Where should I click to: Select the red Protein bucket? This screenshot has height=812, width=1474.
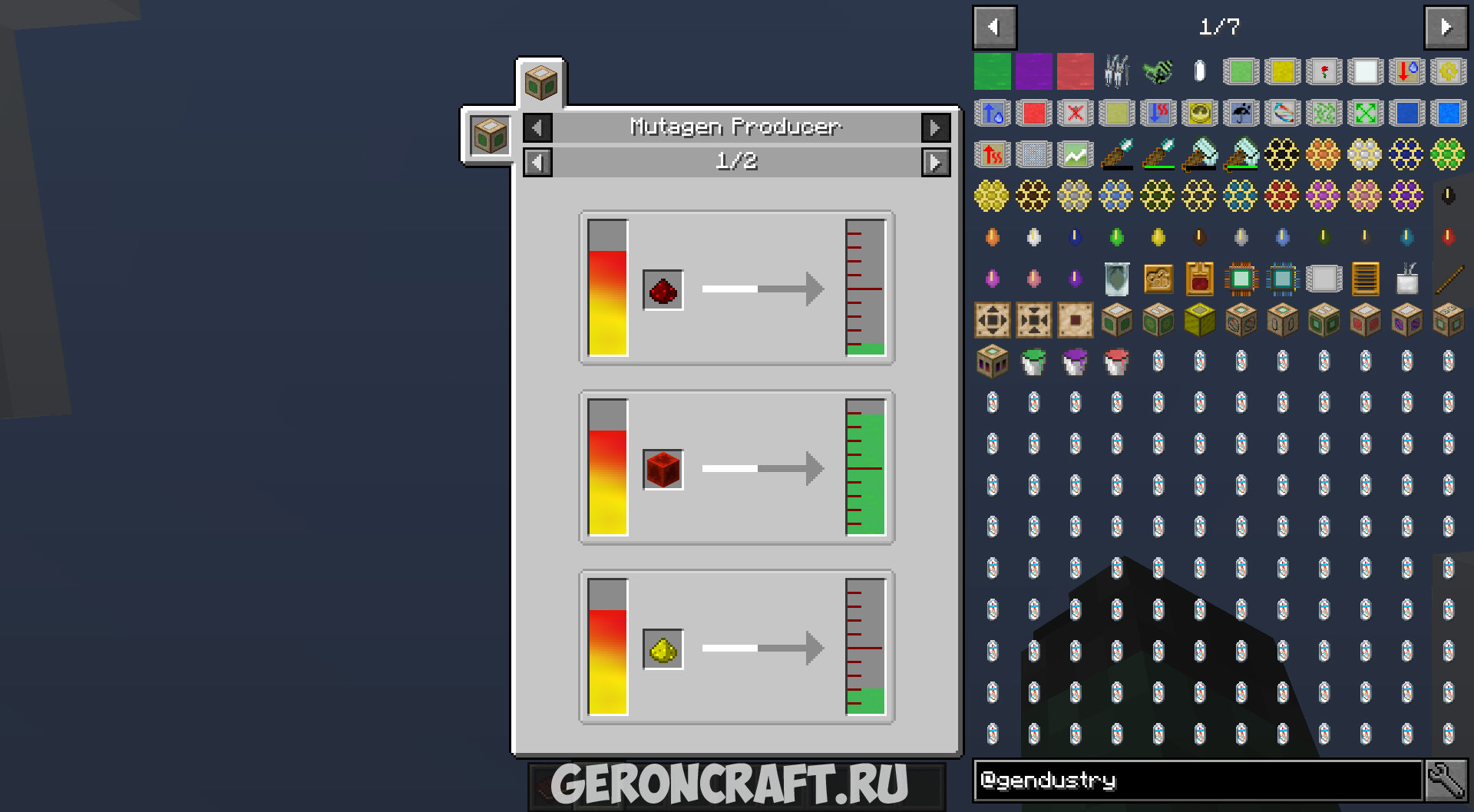point(1116,361)
